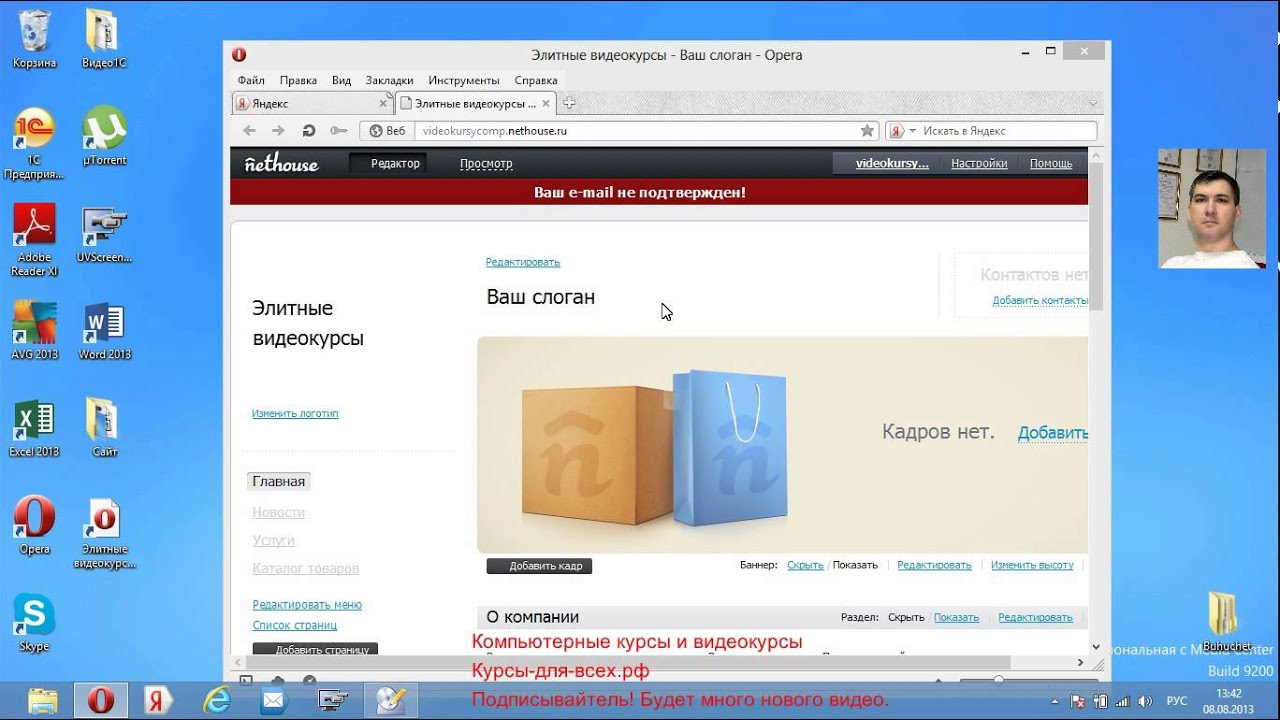
Task: Reload the page with the refresh icon
Action: coord(309,130)
